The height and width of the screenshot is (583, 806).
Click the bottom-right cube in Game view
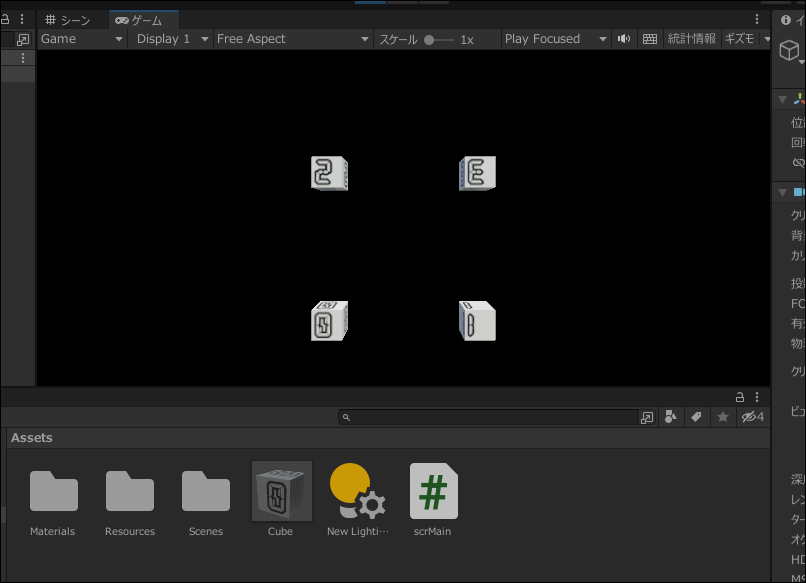point(477,321)
